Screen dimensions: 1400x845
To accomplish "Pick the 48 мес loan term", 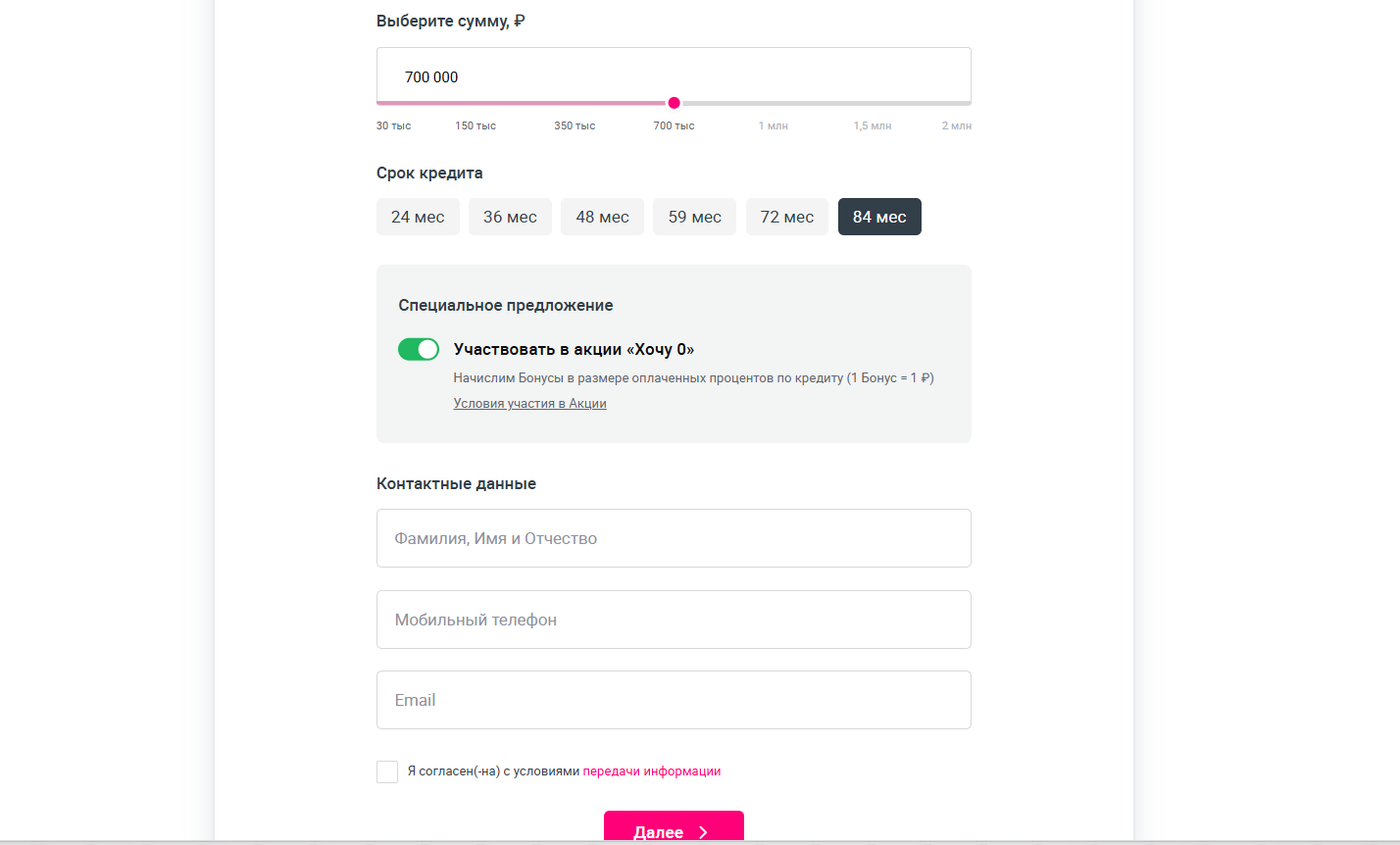I will click(x=602, y=217).
